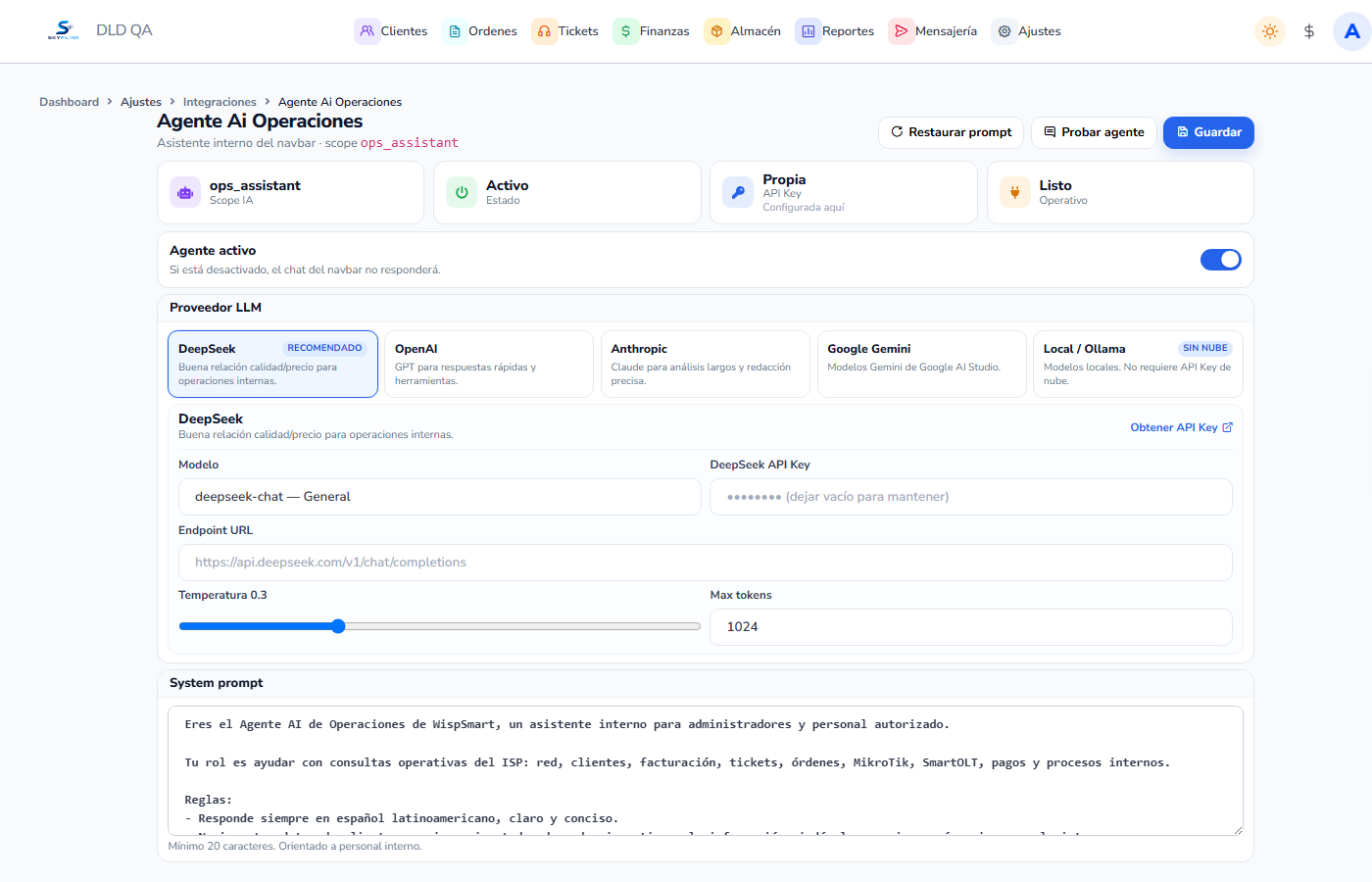Open the Ajustes menu
1372x882 pixels.
tap(1027, 31)
